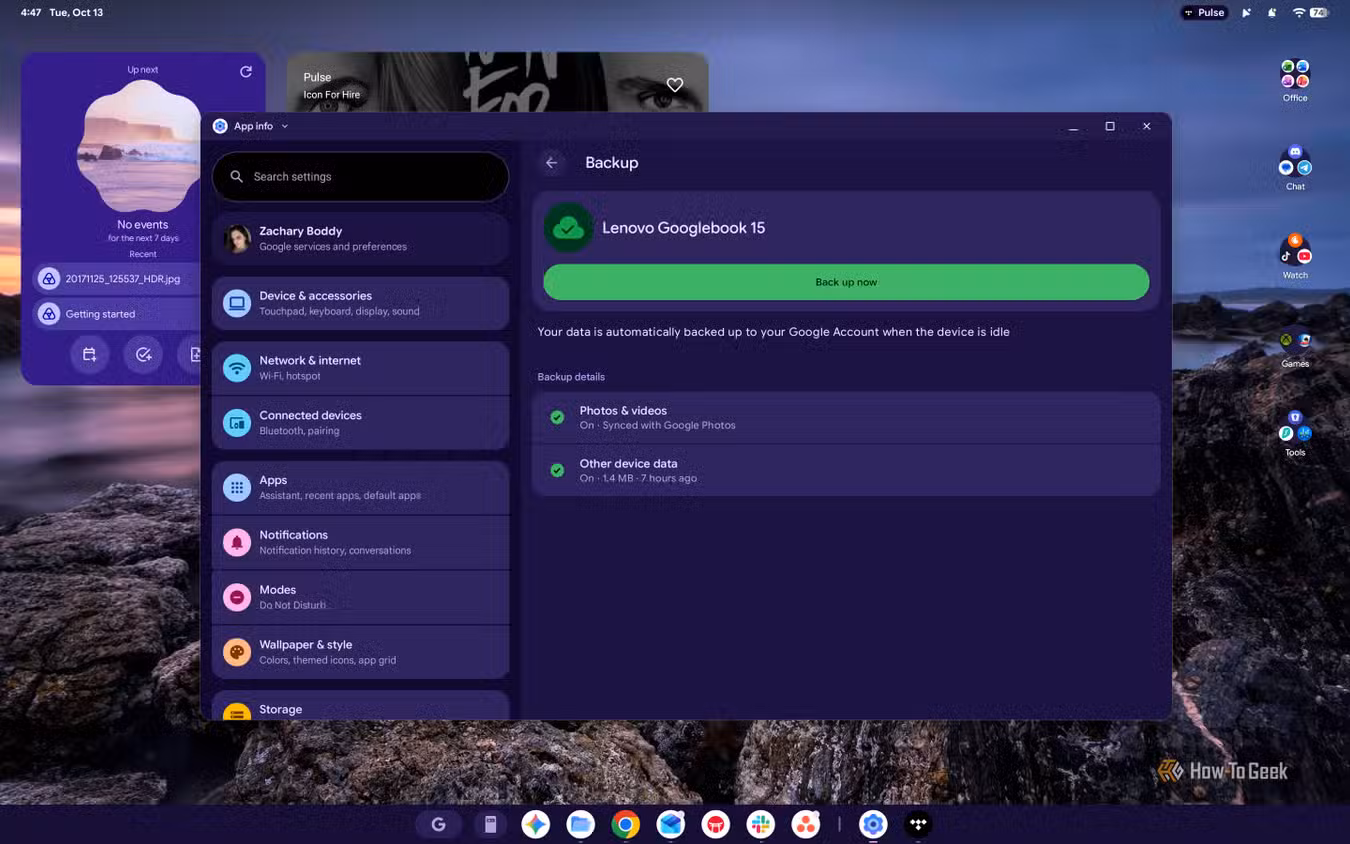Click the Pulse media chip in status bar

pos(1205,13)
